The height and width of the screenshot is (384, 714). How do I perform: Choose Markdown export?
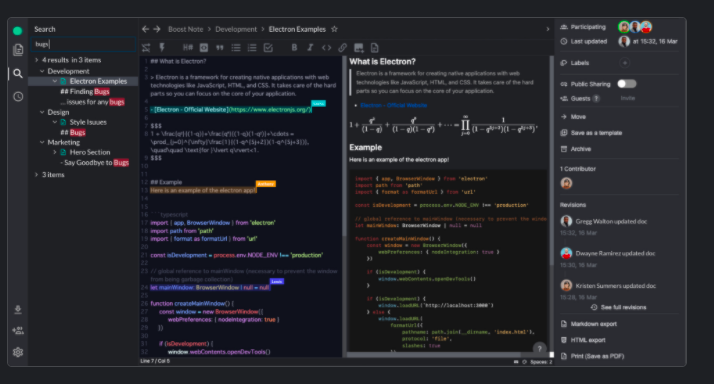(x=593, y=324)
